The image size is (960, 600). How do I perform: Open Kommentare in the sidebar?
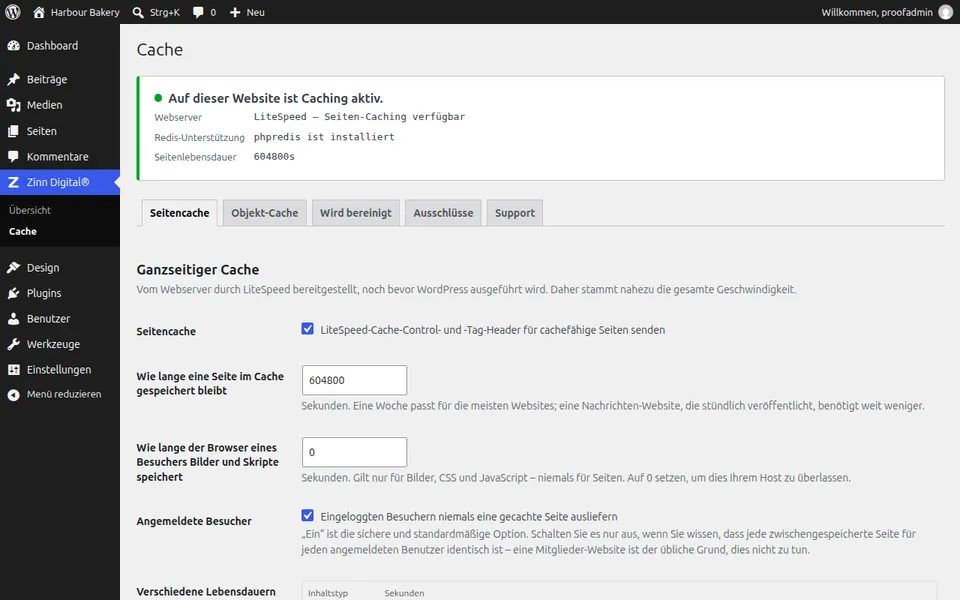pyautogui.click(x=60, y=157)
